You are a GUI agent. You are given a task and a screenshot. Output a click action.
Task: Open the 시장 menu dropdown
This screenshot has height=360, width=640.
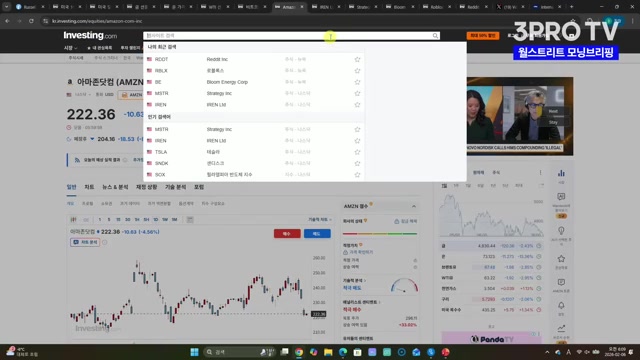[70, 48]
